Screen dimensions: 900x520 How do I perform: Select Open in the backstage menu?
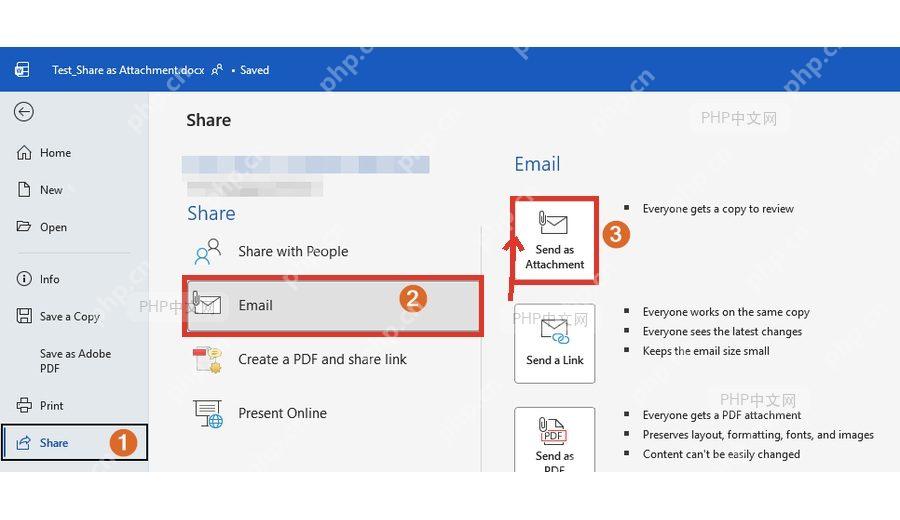pyautogui.click(x=53, y=227)
